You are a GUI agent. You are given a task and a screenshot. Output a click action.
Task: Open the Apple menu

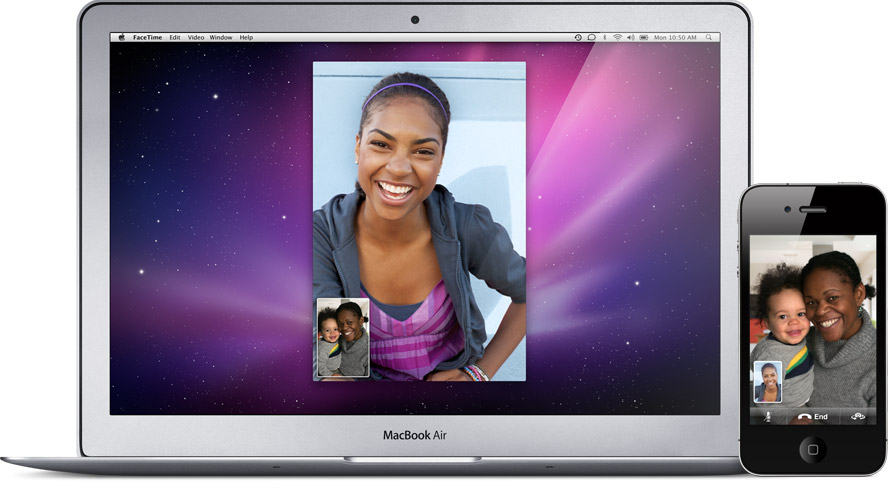tap(122, 37)
